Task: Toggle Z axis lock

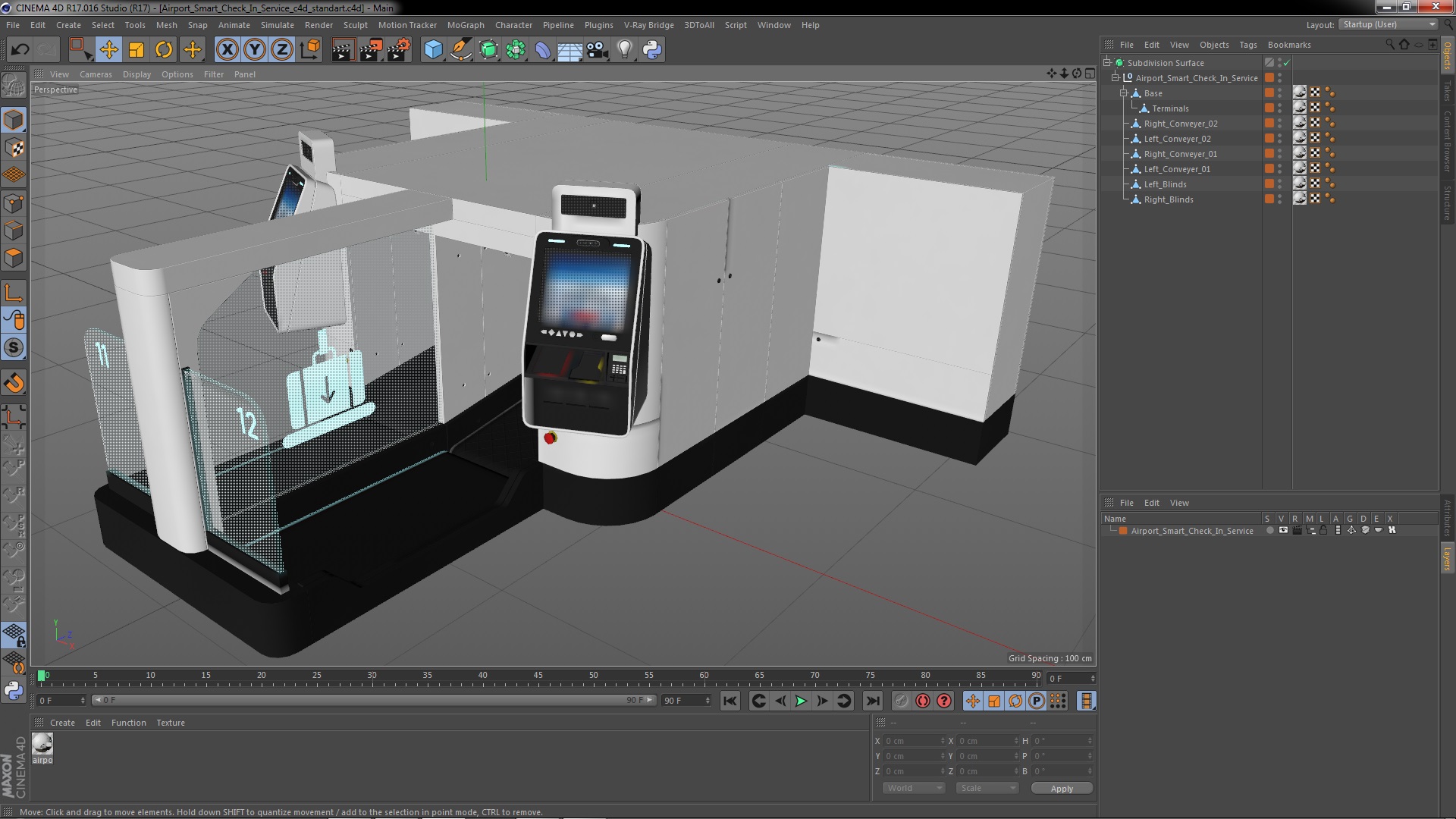Action: click(282, 50)
